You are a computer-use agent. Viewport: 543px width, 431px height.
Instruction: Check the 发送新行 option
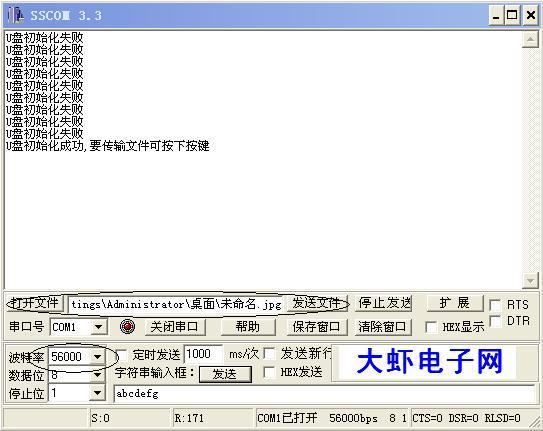coord(269,354)
